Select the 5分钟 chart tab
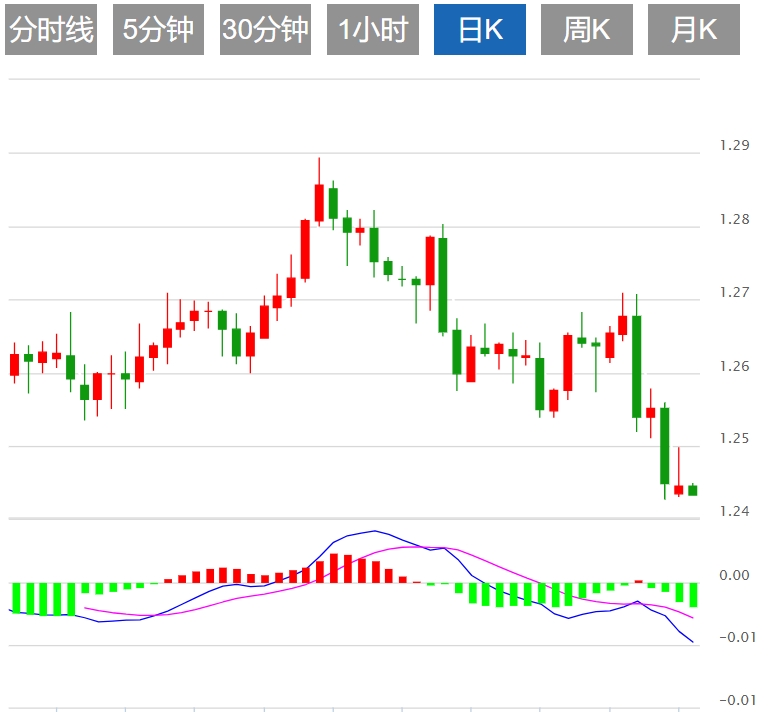Screen dimensions: 771x712 [158, 30]
